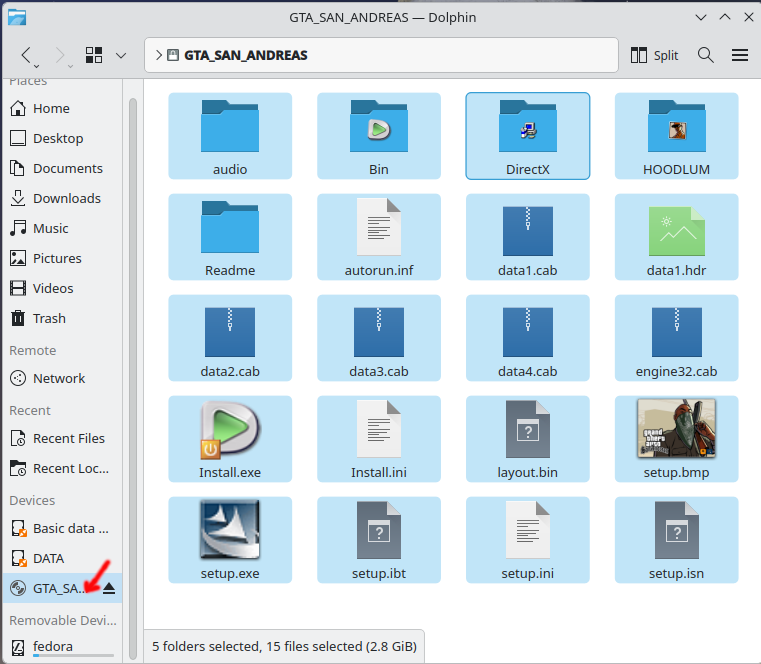The height and width of the screenshot is (664, 761).
Task: Click the Recent section header
Action: [x=30, y=411]
